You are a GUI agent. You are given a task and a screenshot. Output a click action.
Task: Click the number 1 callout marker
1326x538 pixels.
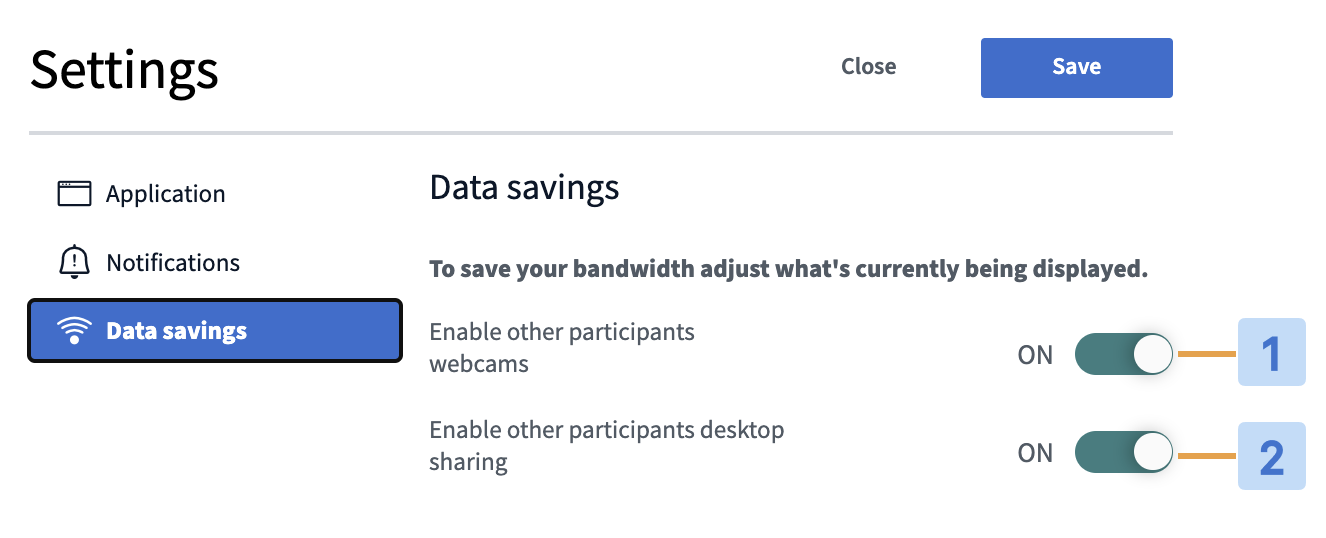pos(1271,353)
